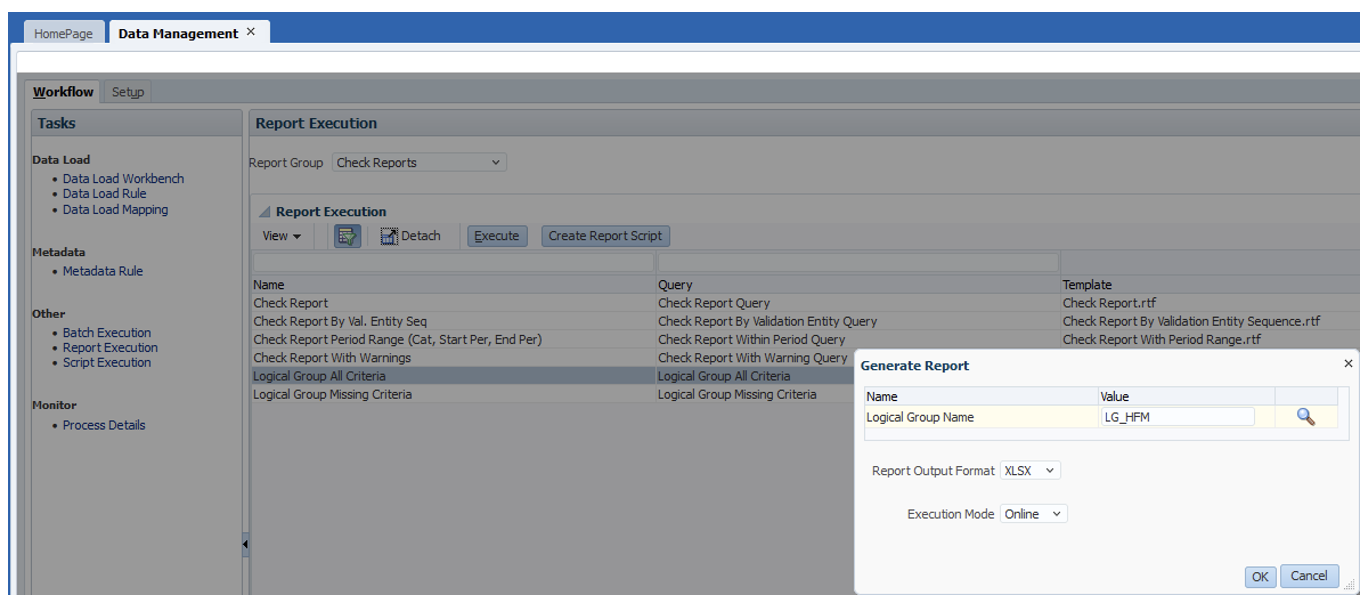The image size is (1372, 606).
Task: Open the Data Load Workbench link
Action: [126, 178]
